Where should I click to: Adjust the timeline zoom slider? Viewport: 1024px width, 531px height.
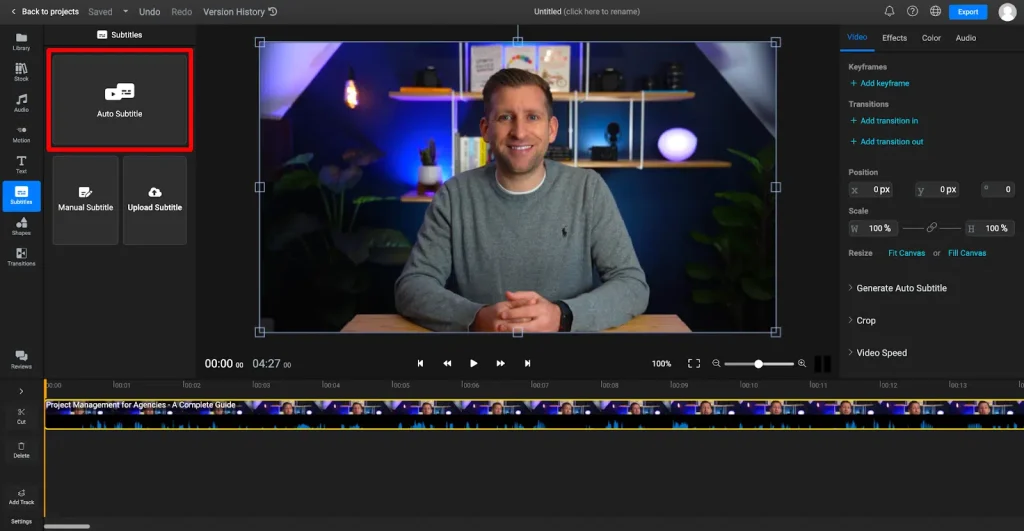759,364
